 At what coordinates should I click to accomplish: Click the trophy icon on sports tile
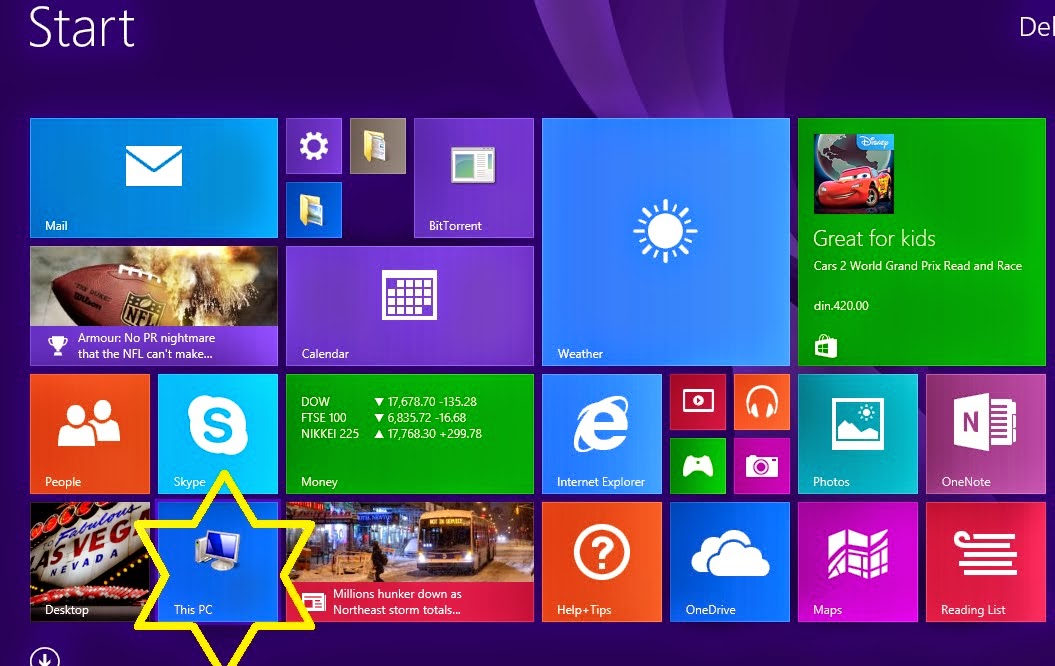(x=58, y=346)
